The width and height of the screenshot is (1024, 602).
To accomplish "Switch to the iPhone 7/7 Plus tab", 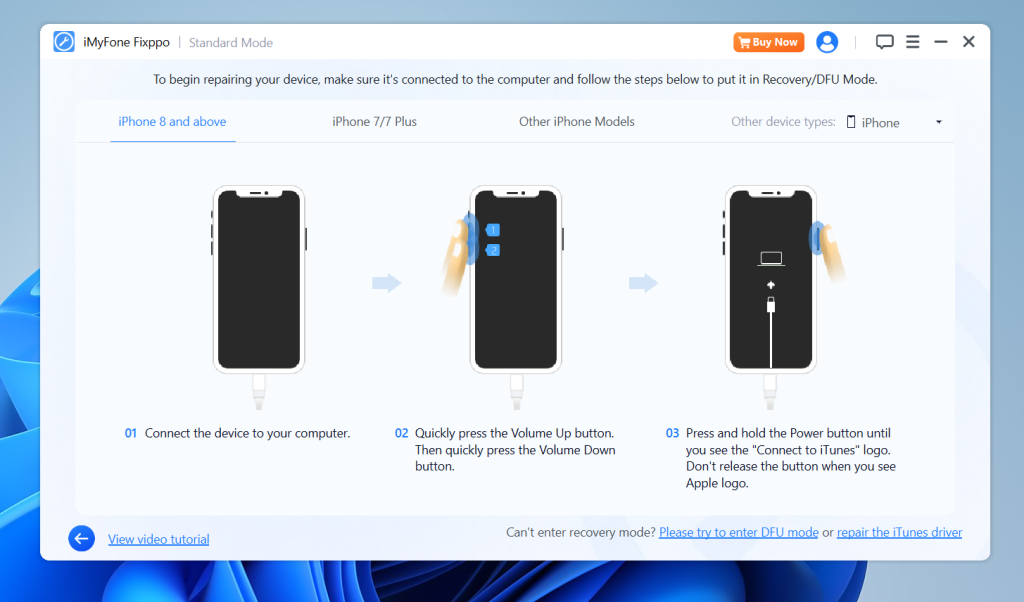I will pos(374,120).
